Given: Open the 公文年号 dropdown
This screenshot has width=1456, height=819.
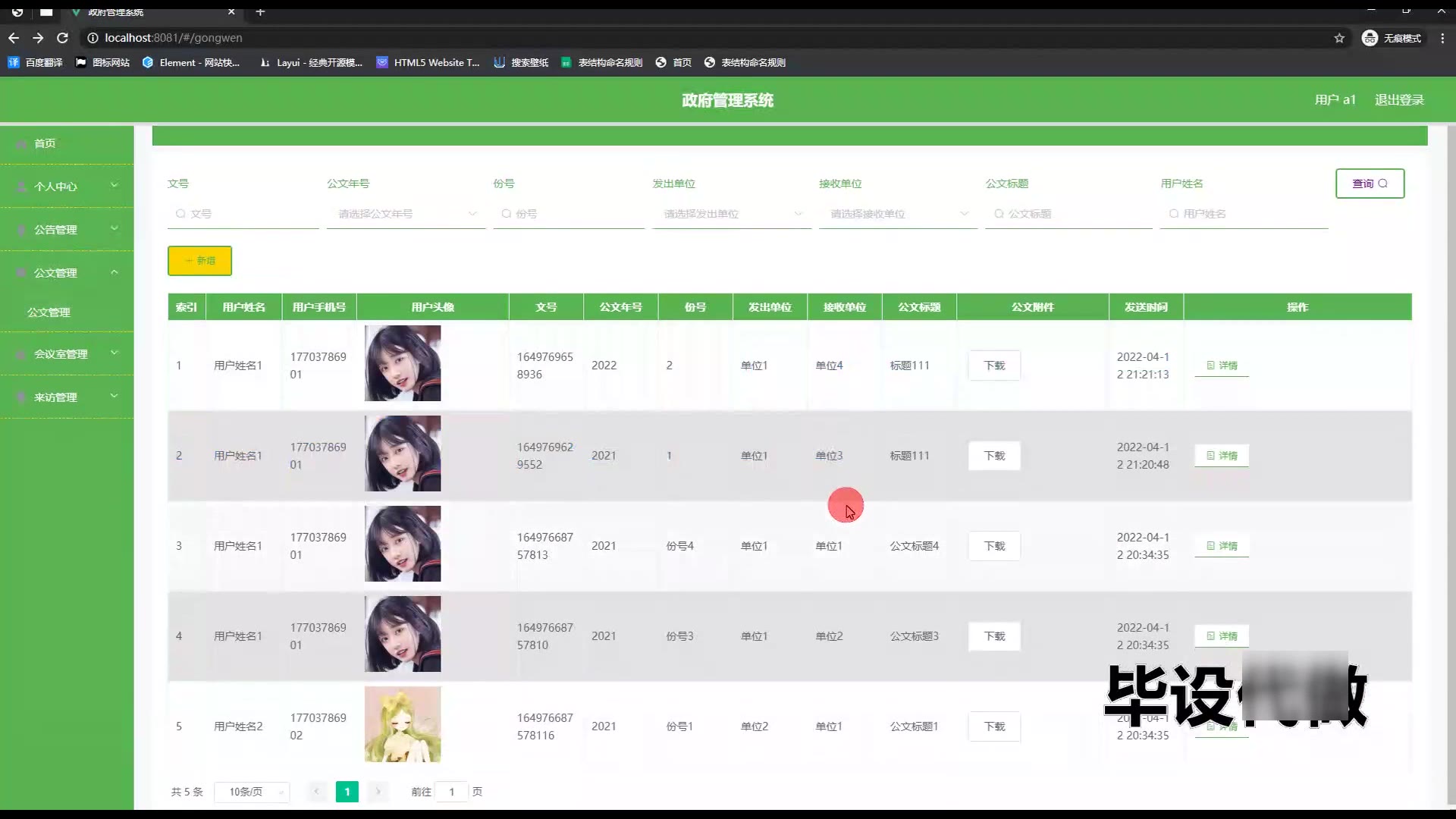Looking at the screenshot, I should (x=406, y=214).
